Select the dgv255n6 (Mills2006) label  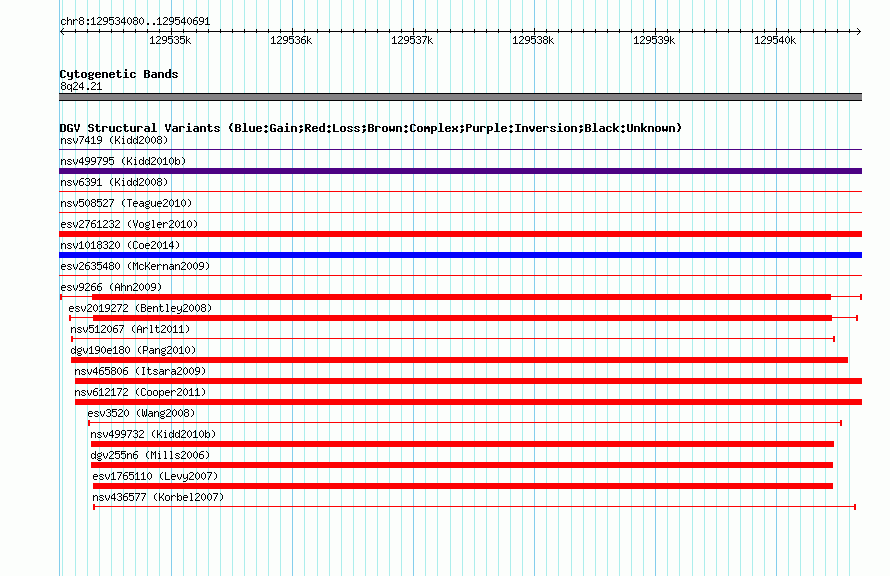(150, 455)
